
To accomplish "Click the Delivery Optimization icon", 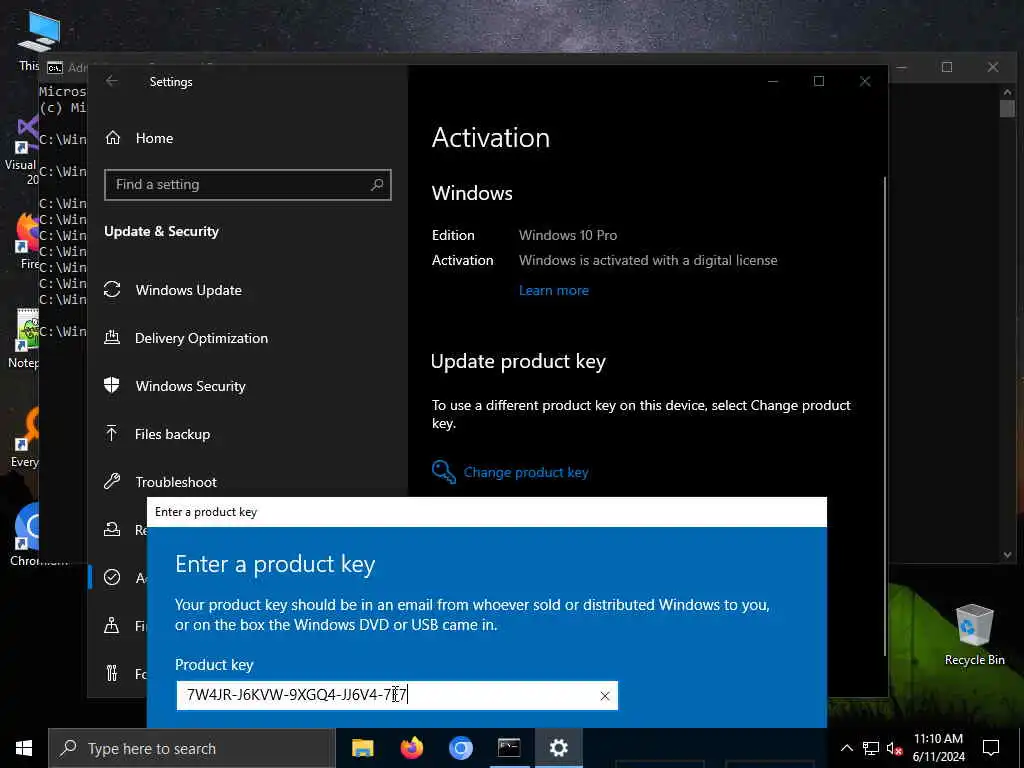I will point(112,338).
